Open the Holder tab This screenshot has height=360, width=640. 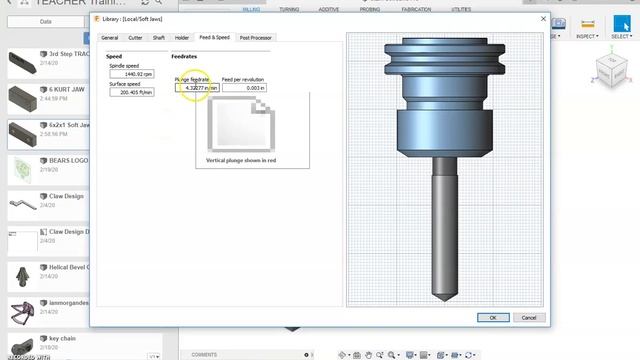[182, 38]
